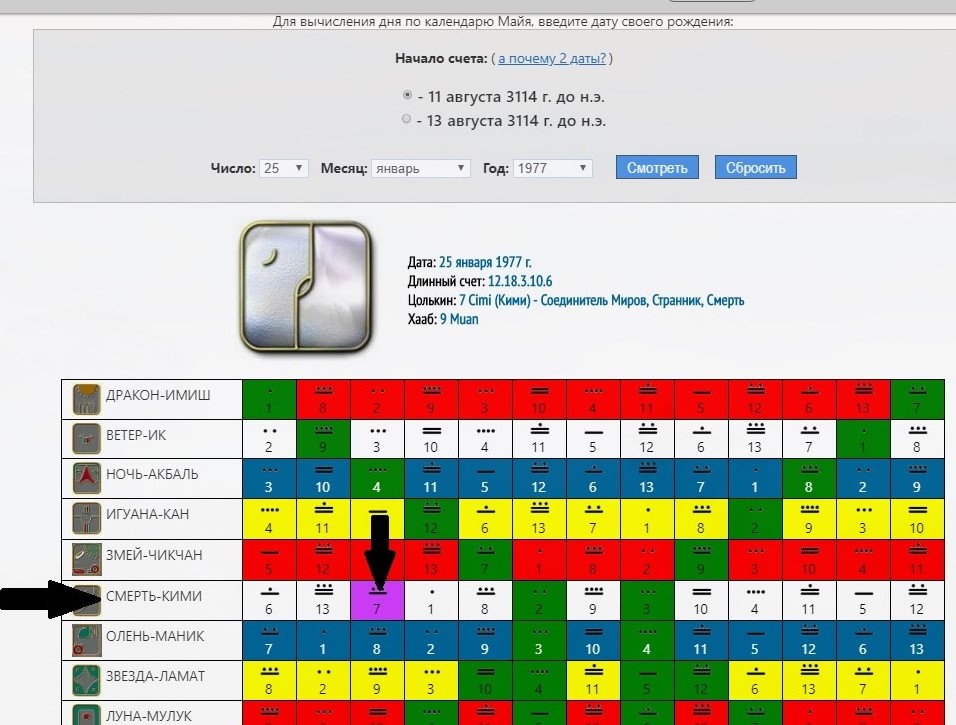
Task: Click the green cell 9 in Ветер-Ик row
Action: pos(323,439)
